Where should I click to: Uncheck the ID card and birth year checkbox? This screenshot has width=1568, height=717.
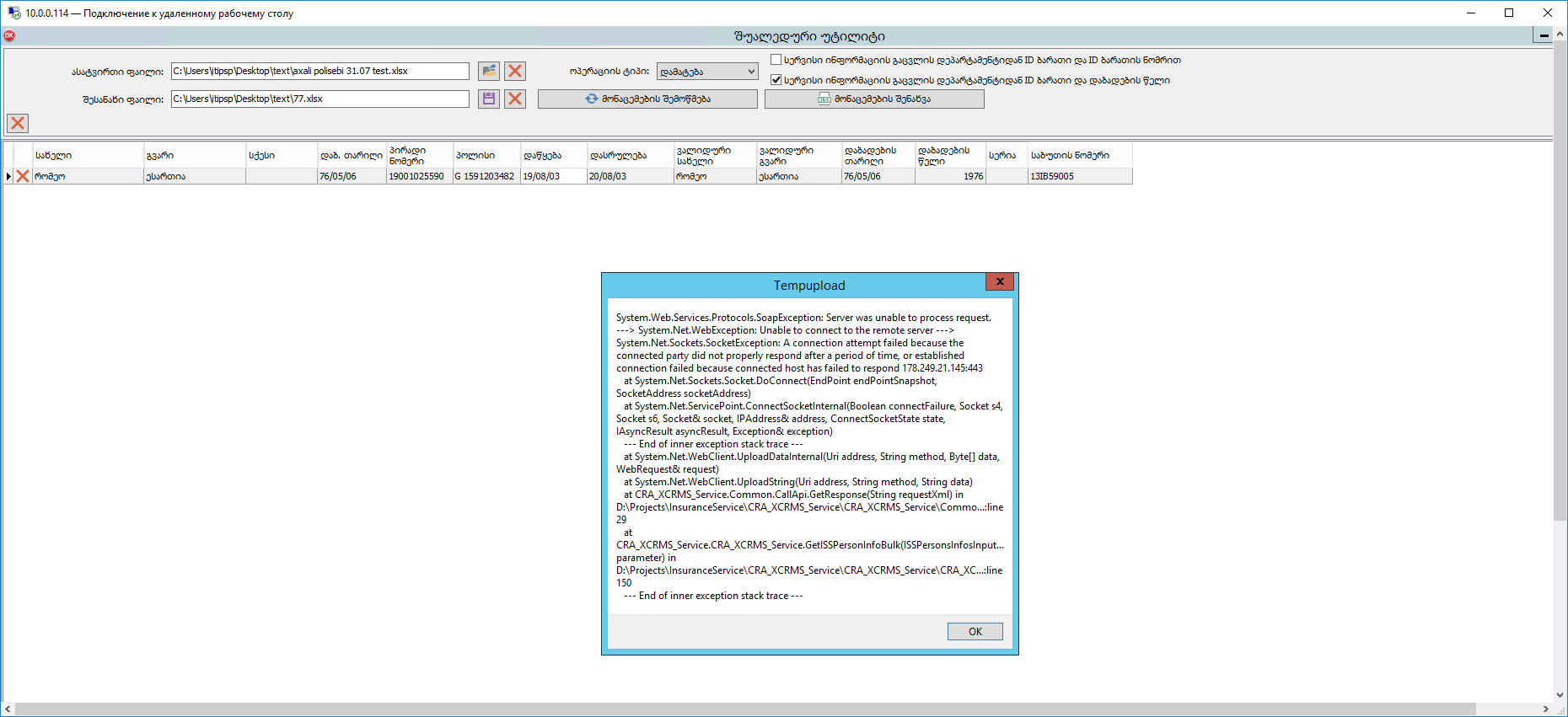pyautogui.click(x=776, y=80)
